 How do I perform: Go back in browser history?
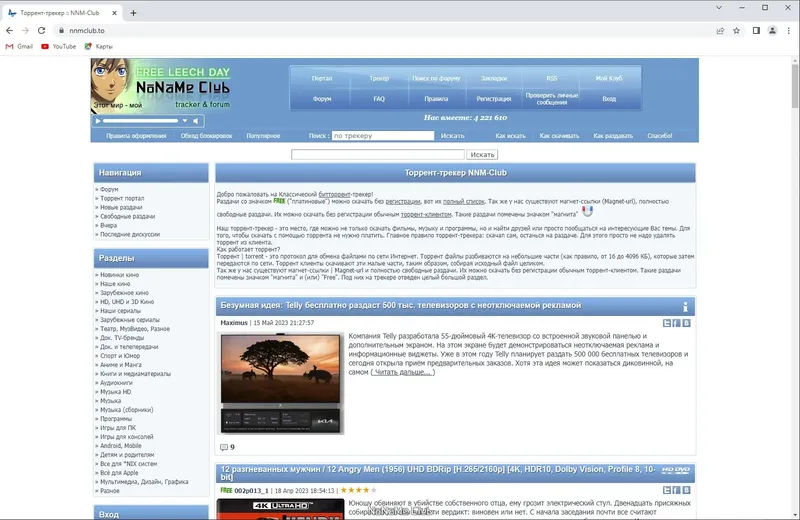click(x=9, y=31)
